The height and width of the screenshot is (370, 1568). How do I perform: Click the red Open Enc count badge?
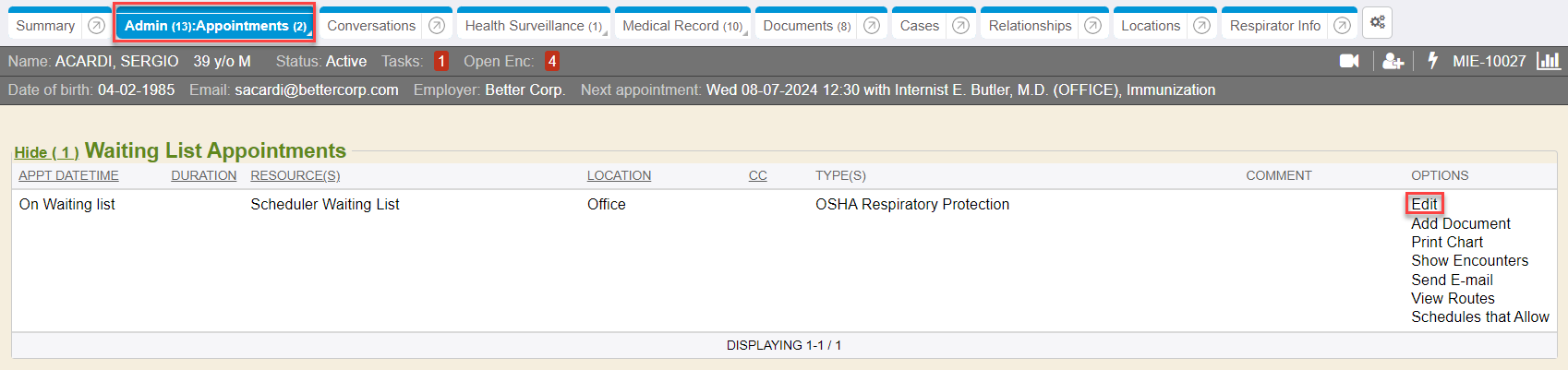click(551, 62)
